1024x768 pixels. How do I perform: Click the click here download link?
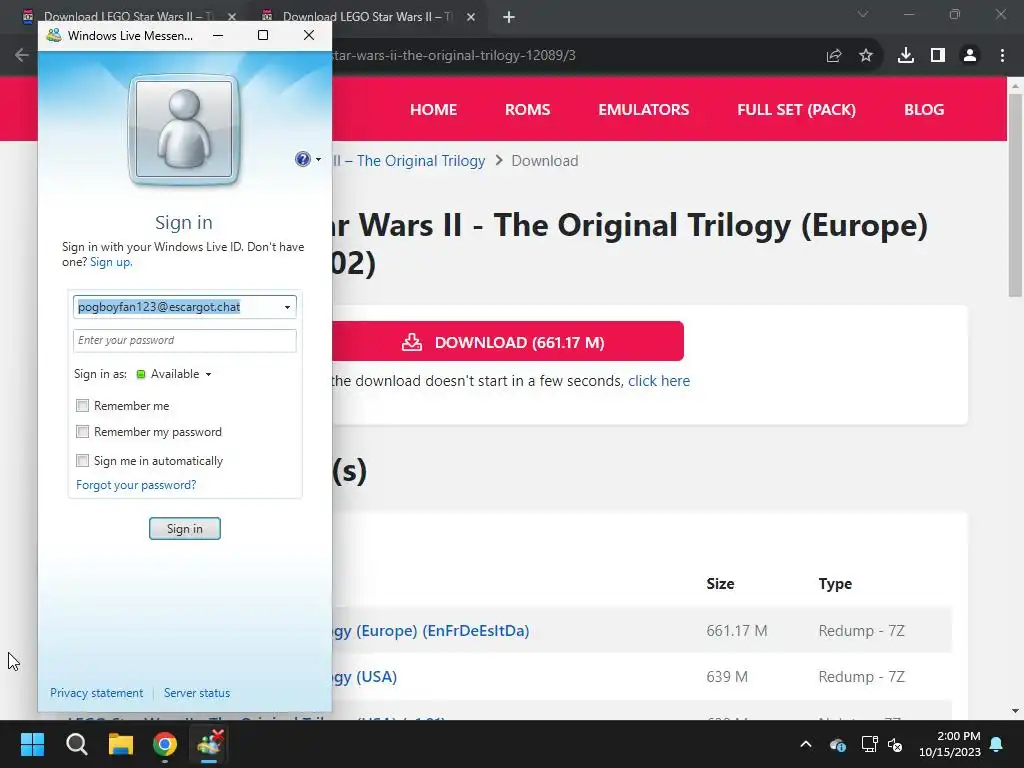point(659,381)
